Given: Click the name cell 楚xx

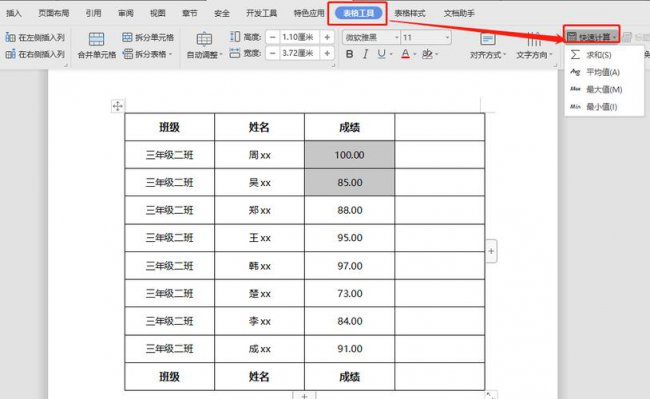Looking at the screenshot, I should [260, 293].
